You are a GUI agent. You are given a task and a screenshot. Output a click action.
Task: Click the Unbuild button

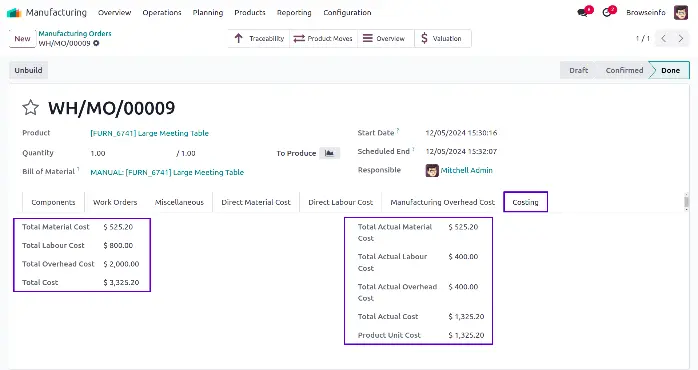click(x=28, y=70)
